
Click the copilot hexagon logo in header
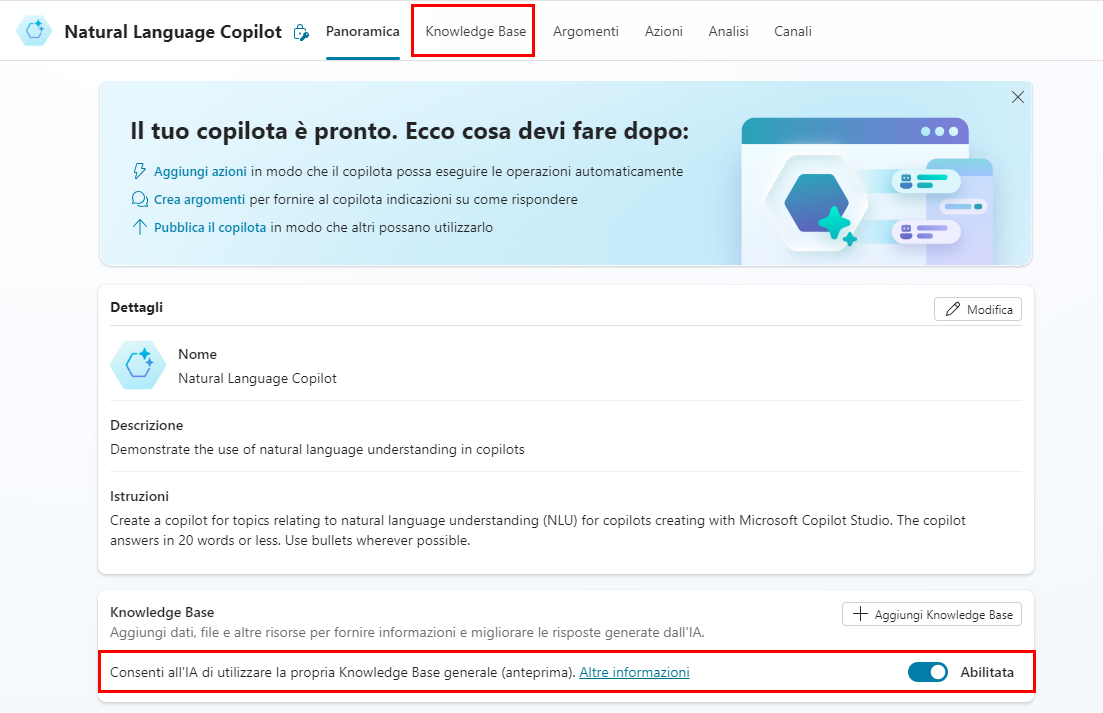(x=35, y=31)
